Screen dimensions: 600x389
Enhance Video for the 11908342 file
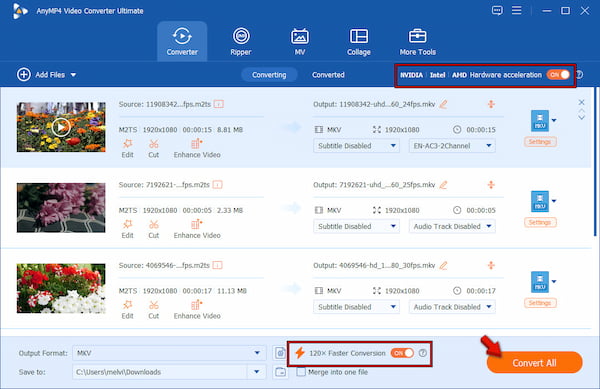[197, 148]
